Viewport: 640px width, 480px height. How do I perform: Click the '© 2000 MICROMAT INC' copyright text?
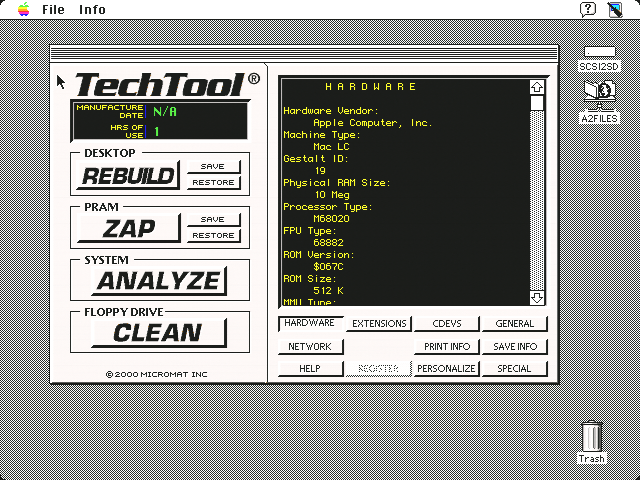(157, 374)
